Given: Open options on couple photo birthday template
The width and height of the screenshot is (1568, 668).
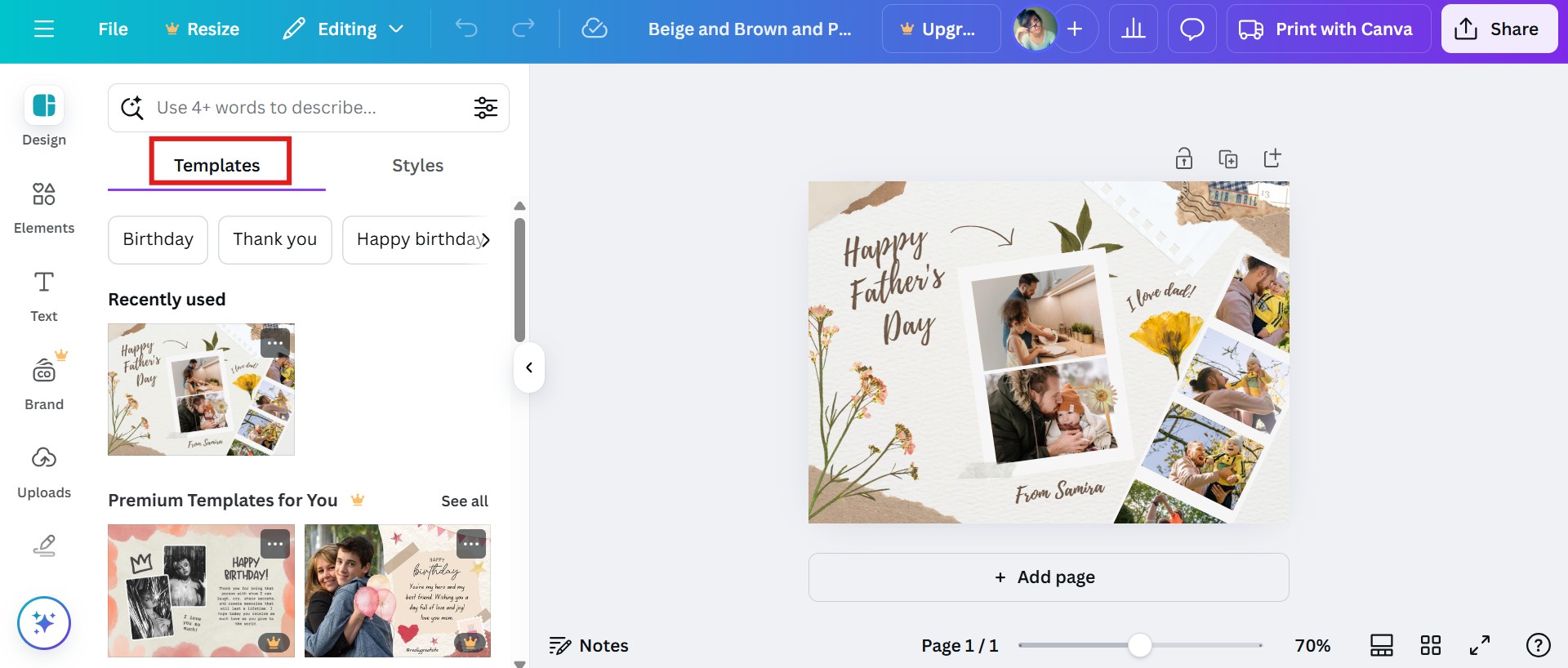Looking at the screenshot, I should 471,544.
